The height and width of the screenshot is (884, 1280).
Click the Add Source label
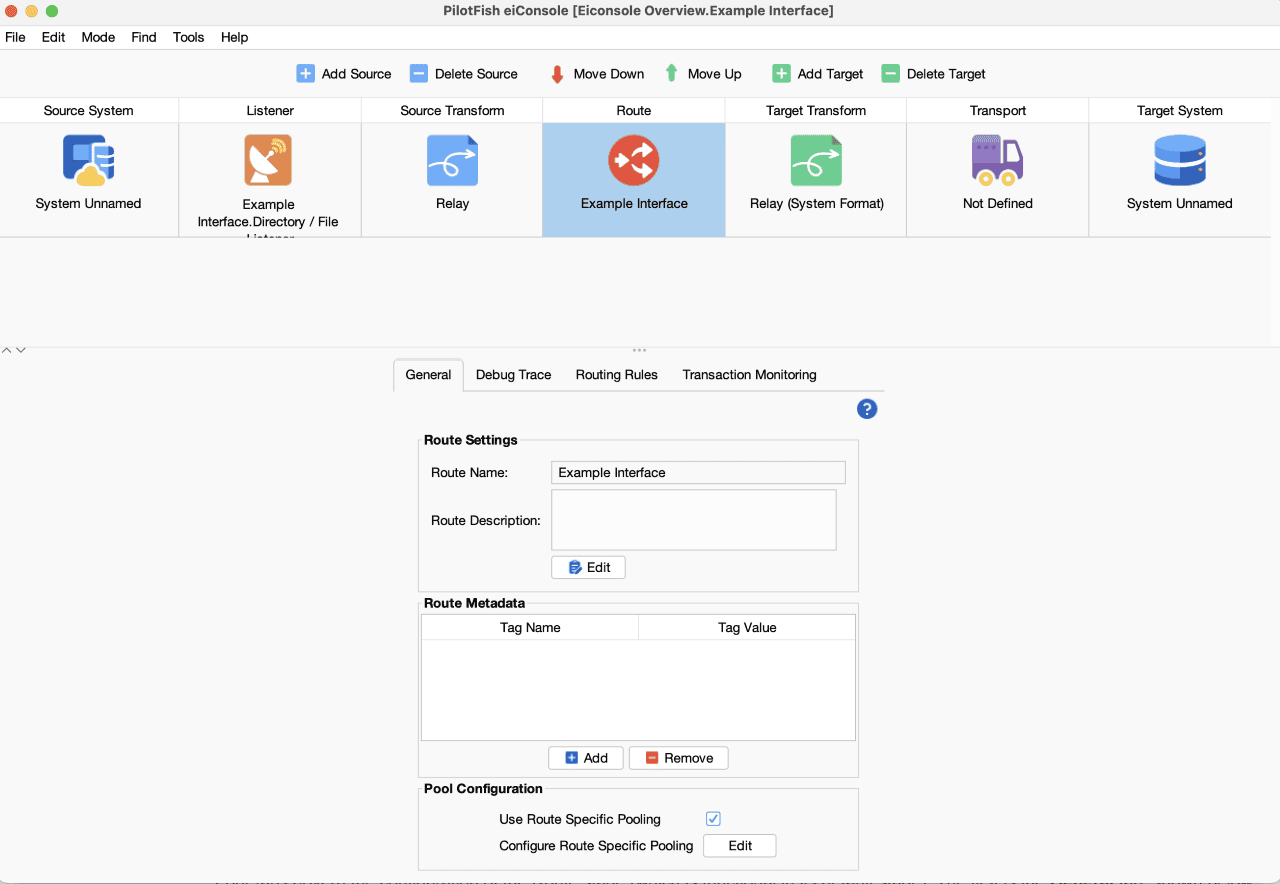tap(357, 74)
